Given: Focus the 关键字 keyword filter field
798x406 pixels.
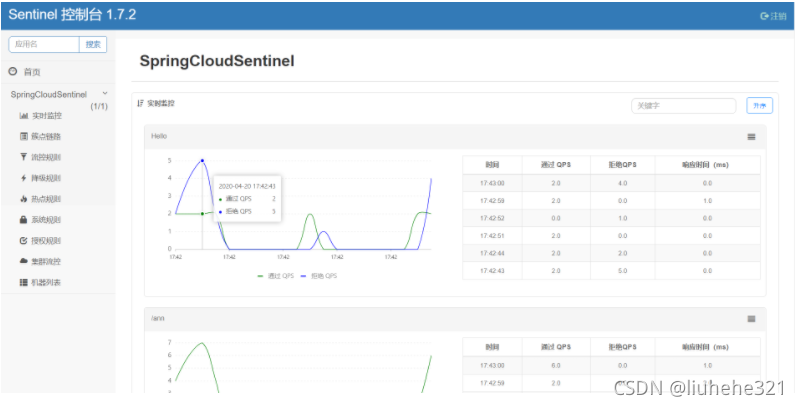Looking at the screenshot, I should click(x=683, y=106).
